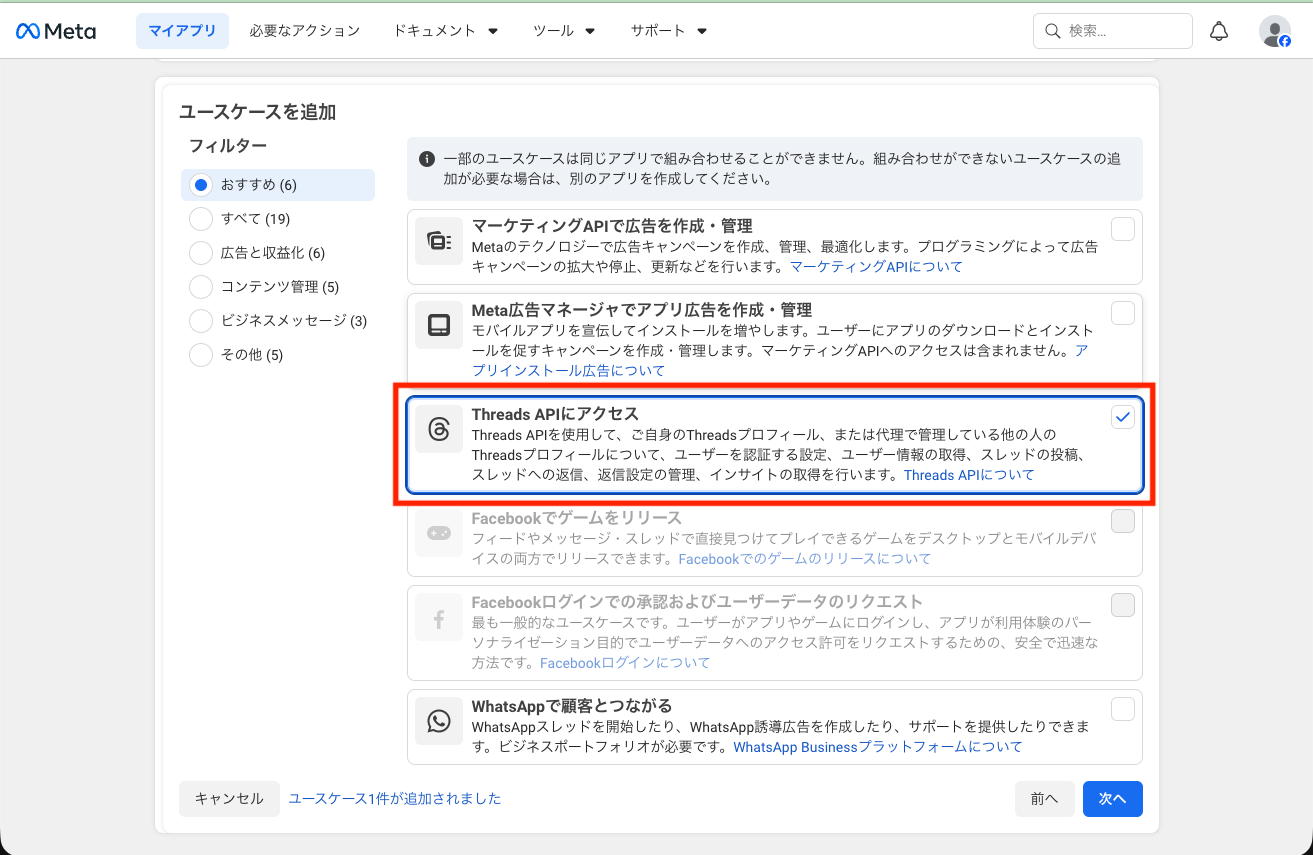This screenshot has width=1313, height=855.
Task: Go to the マイアプリ tab
Action: coord(182,31)
